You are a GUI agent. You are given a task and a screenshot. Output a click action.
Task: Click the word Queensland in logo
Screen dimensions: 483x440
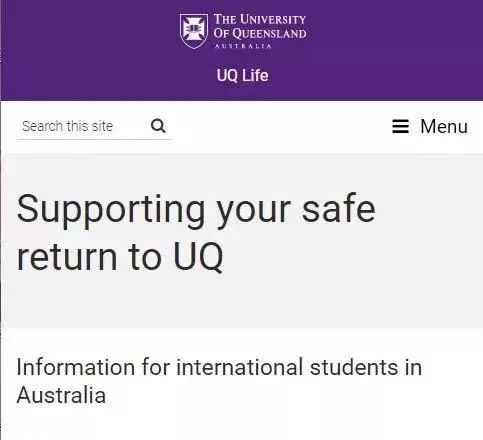point(269,34)
